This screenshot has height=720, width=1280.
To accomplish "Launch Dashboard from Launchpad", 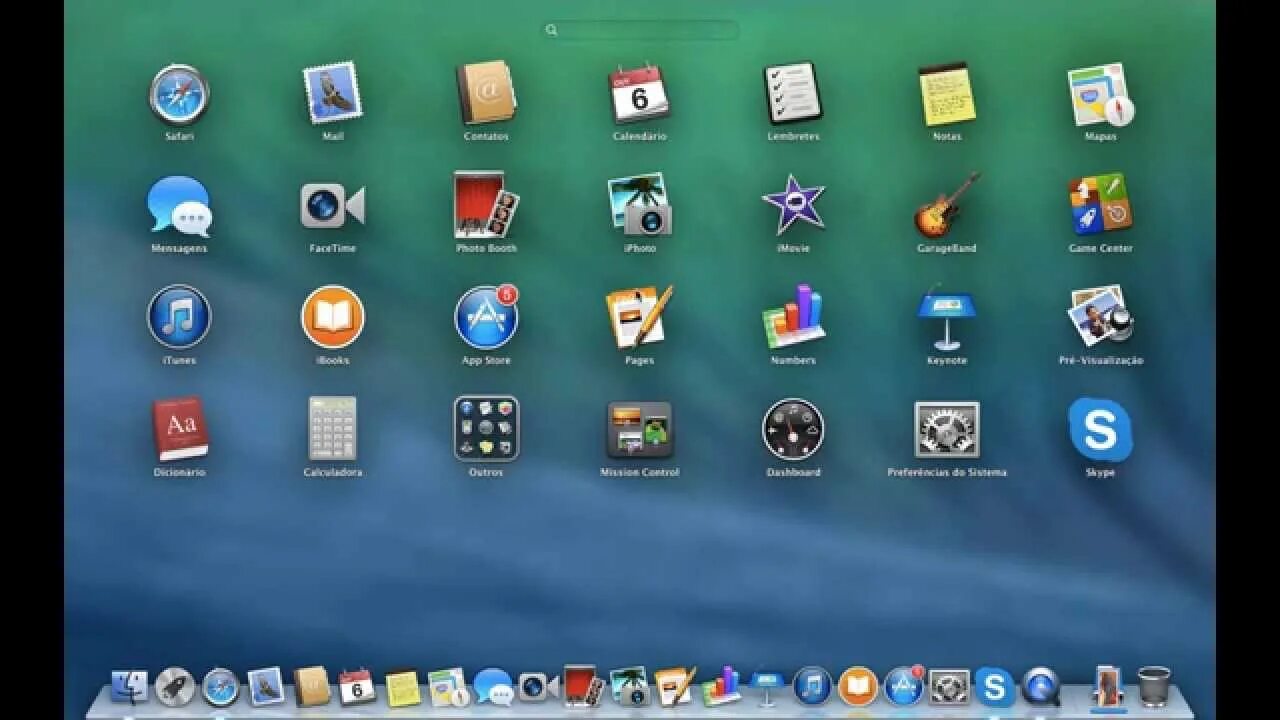I will [x=793, y=429].
